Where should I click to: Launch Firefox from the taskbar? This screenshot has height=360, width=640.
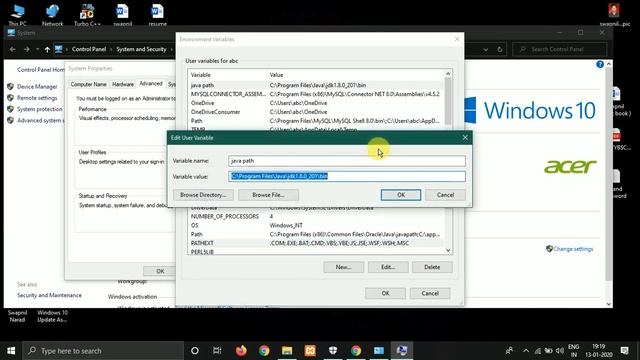[x=241, y=351]
